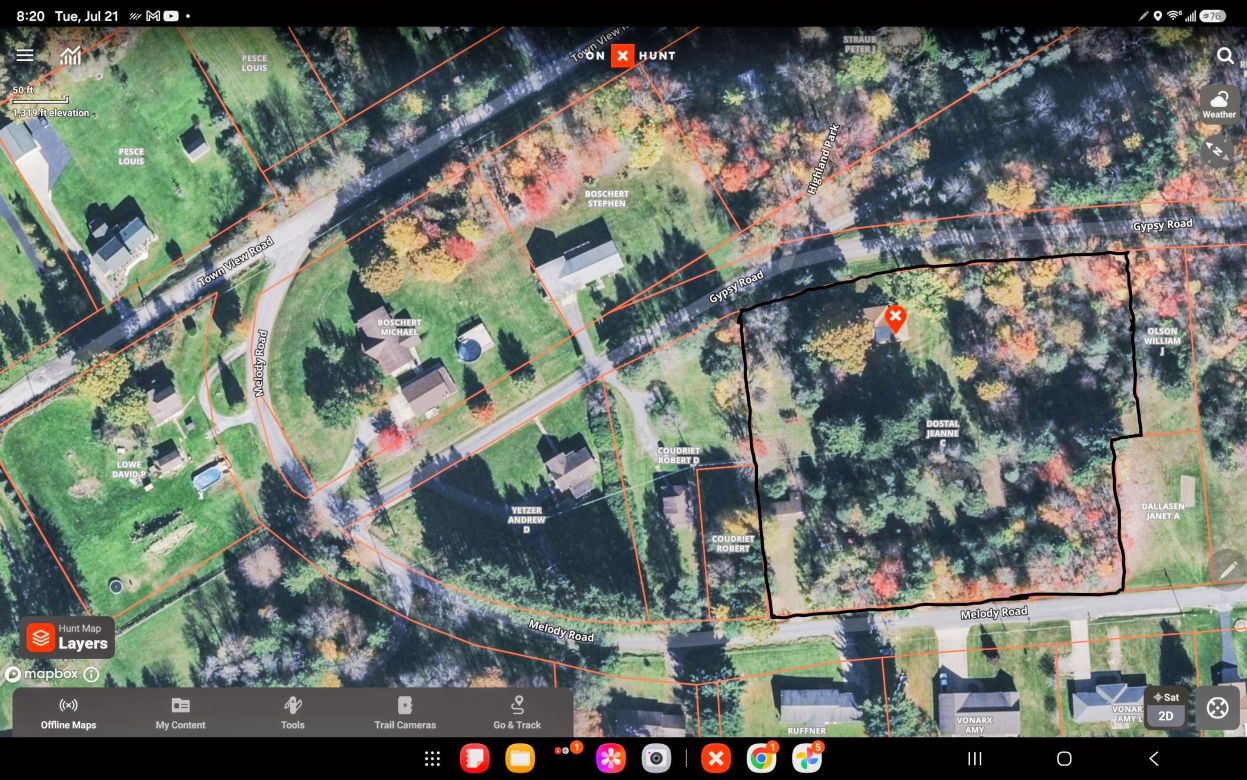Tap the compass orientation button
Screen dimensions: 1247x780
coord(1218,152)
